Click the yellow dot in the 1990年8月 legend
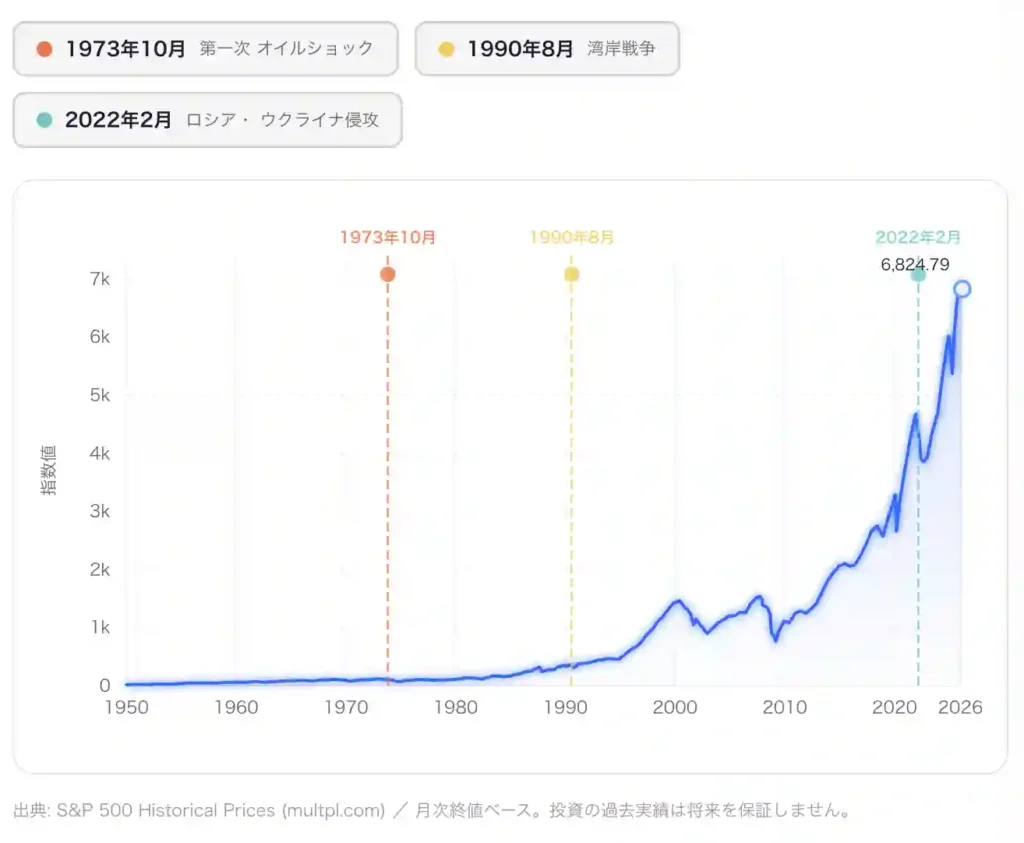1024x843 pixels. click(446, 48)
